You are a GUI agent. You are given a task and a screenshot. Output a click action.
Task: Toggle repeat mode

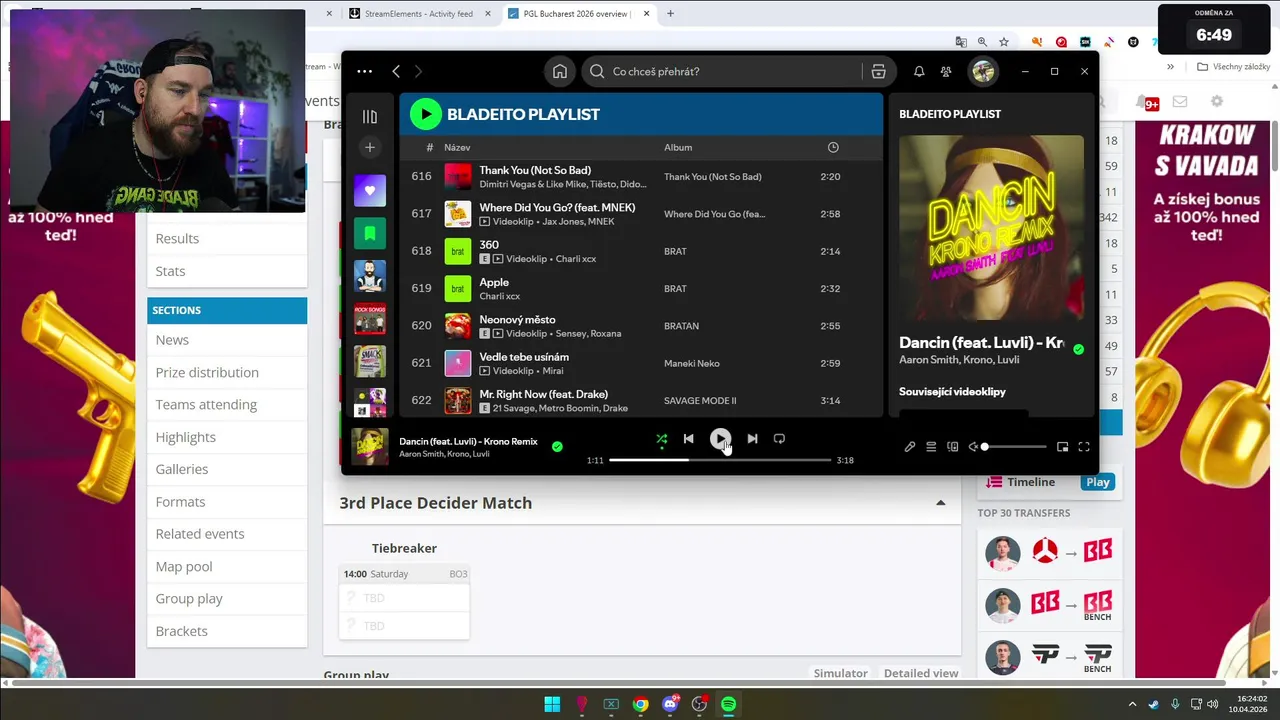(x=779, y=439)
